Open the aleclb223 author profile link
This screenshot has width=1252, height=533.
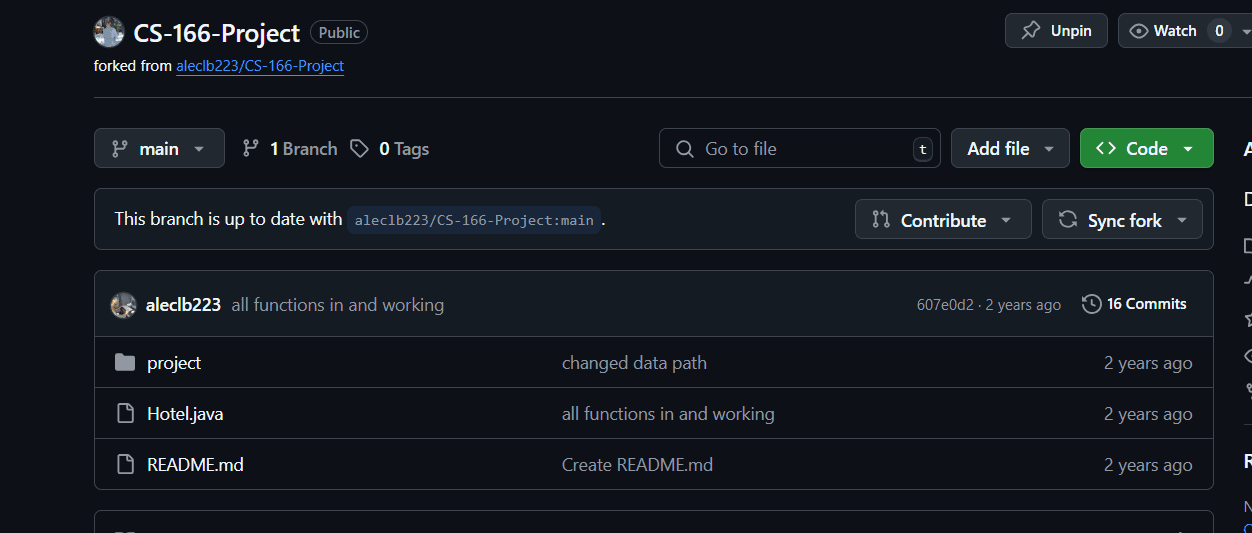pos(183,305)
